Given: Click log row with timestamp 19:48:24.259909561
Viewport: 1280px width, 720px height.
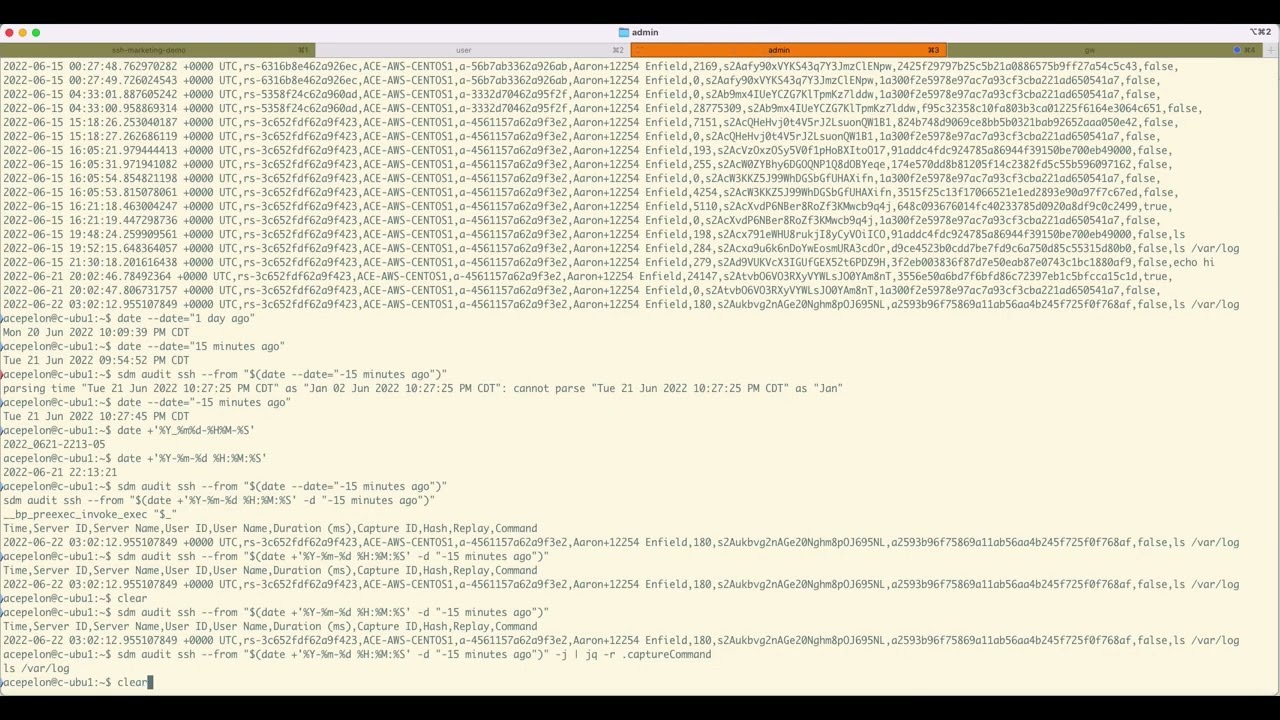Looking at the screenshot, I should click(x=593, y=234).
